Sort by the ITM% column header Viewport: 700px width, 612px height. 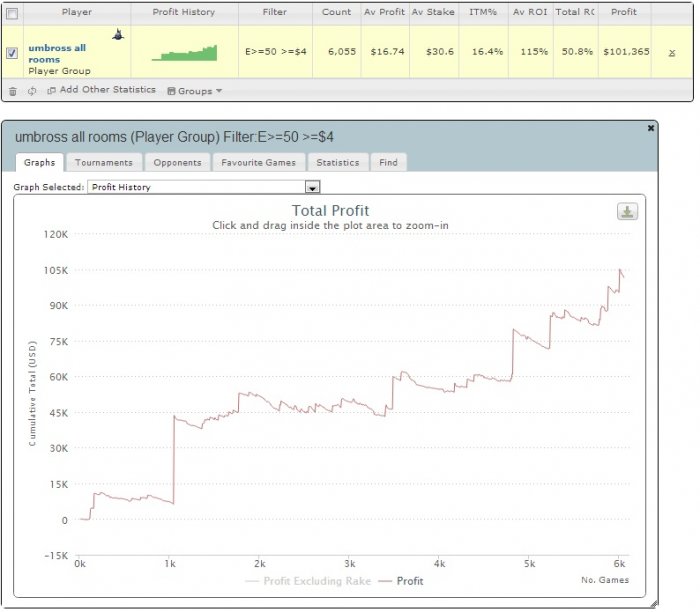click(483, 12)
